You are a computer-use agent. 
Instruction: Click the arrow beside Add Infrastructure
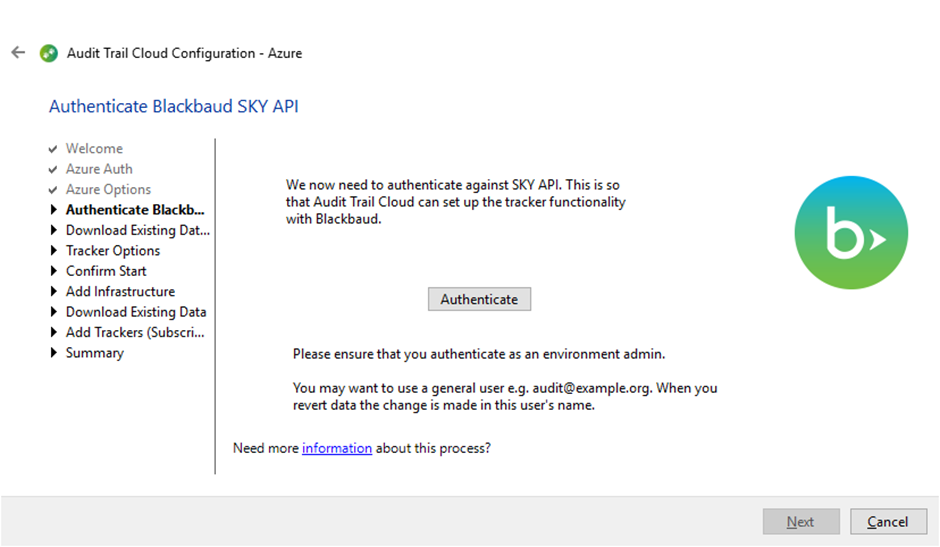[x=53, y=291]
